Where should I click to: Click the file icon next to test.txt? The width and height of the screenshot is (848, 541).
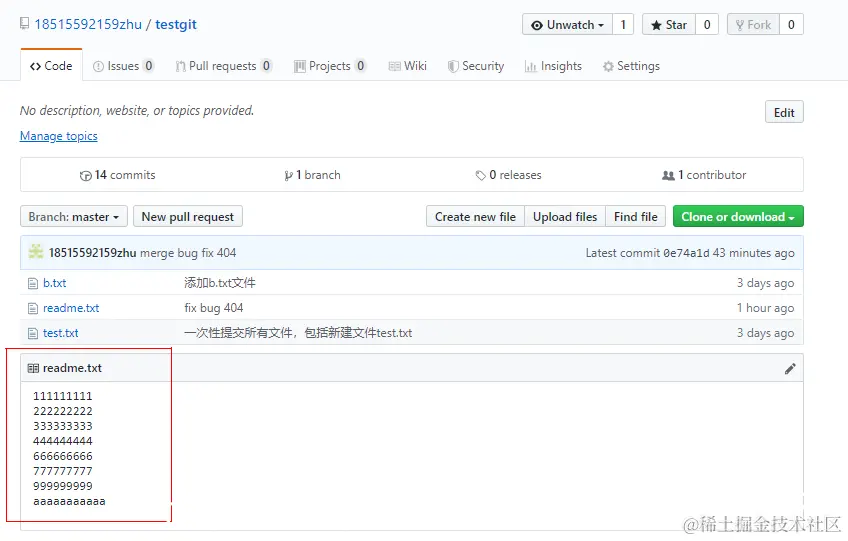pyautogui.click(x=33, y=333)
